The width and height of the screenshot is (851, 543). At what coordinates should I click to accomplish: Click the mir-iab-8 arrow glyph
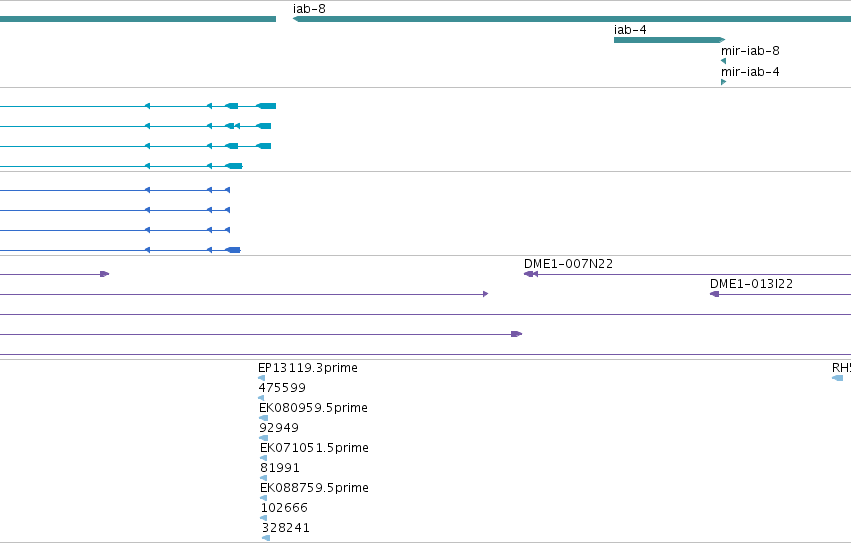click(723, 61)
